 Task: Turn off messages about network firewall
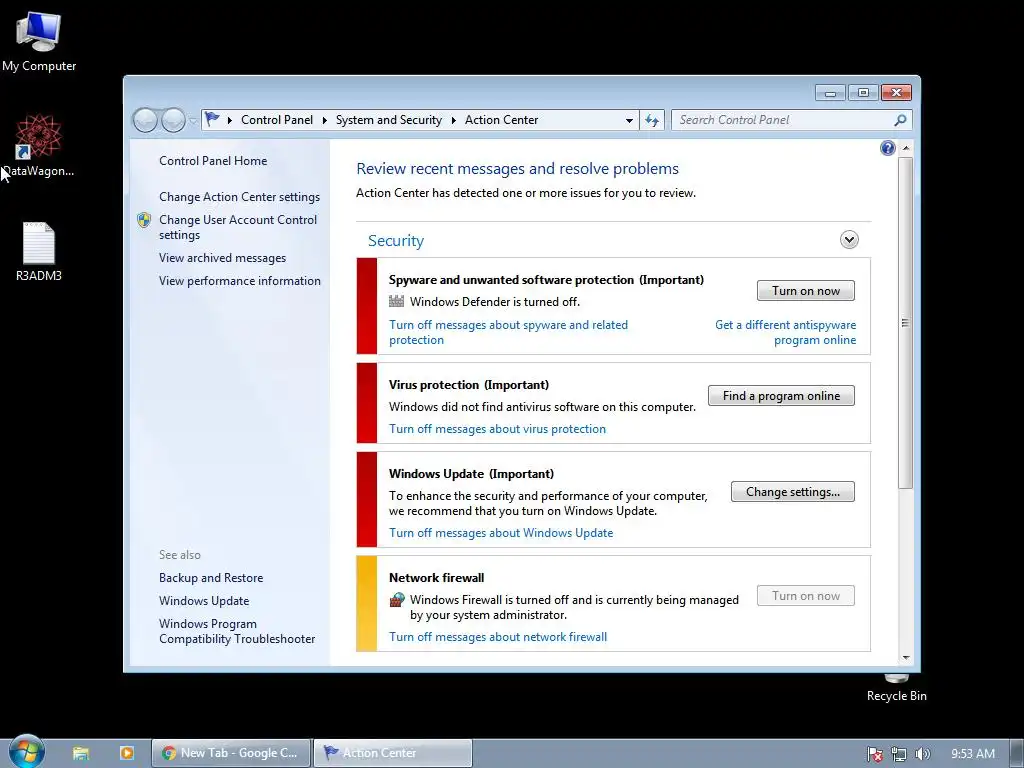(498, 637)
